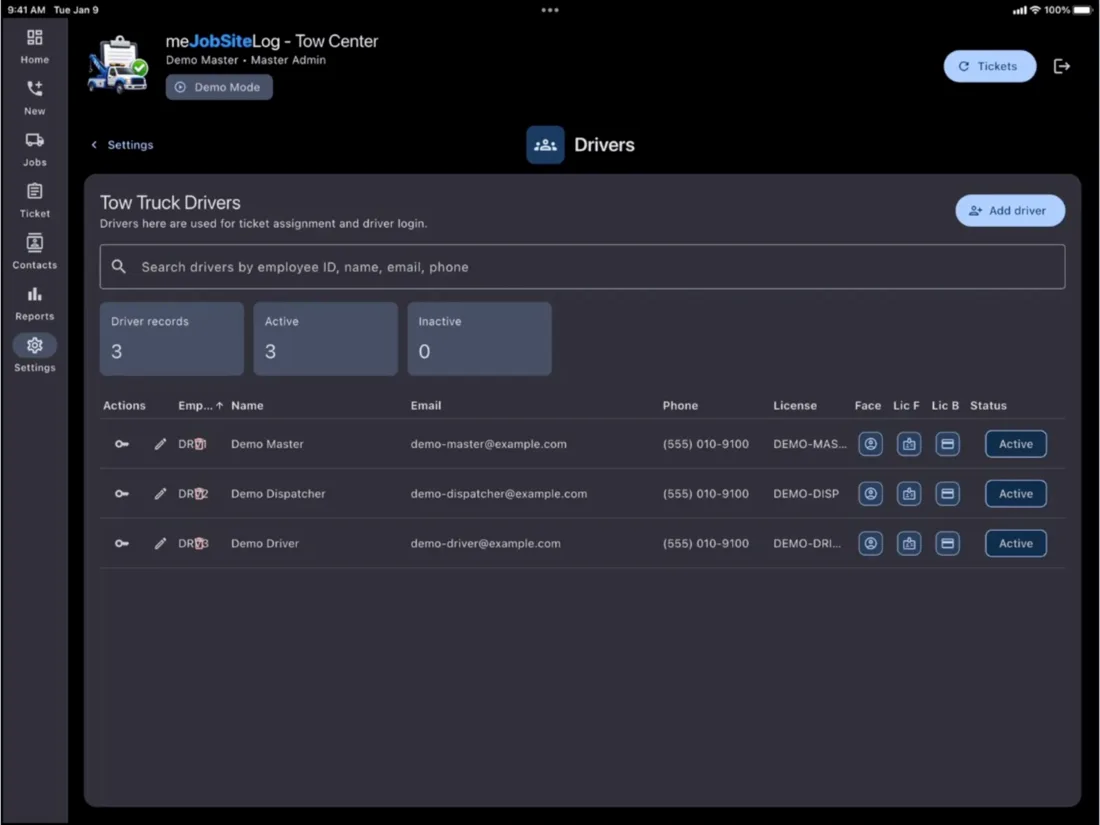1100x825 pixels.
Task: Click the Name column header
Action: (x=247, y=405)
